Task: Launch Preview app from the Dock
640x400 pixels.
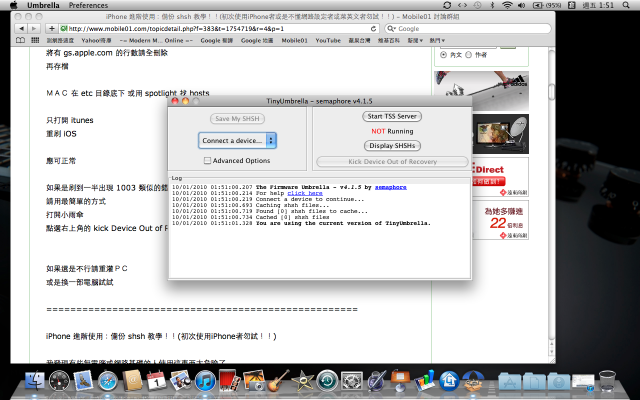Action: pyautogui.click(x=180, y=380)
